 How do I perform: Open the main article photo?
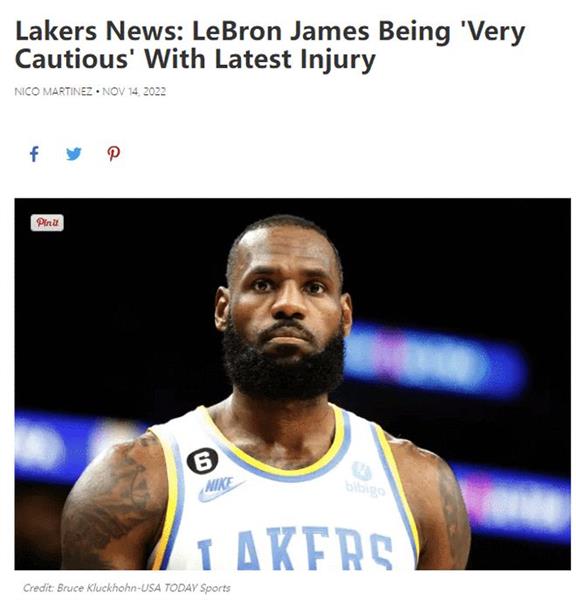click(x=292, y=384)
